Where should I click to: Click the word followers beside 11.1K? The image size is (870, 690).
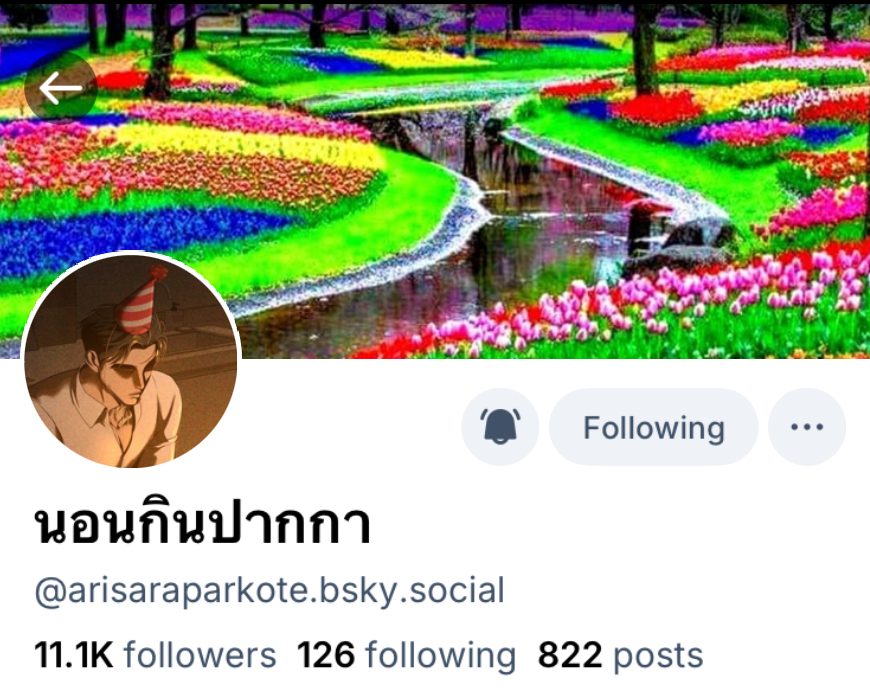coord(200,655)
